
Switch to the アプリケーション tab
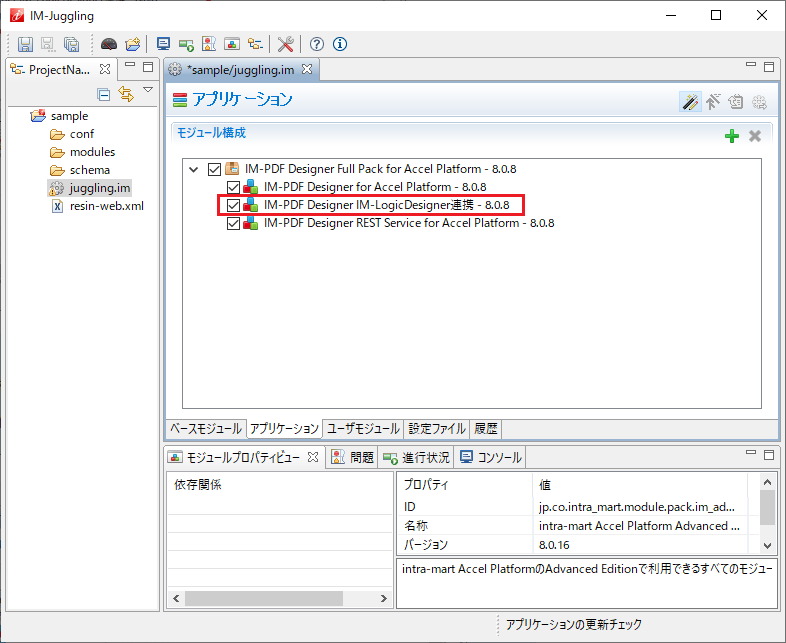[284, 429]
